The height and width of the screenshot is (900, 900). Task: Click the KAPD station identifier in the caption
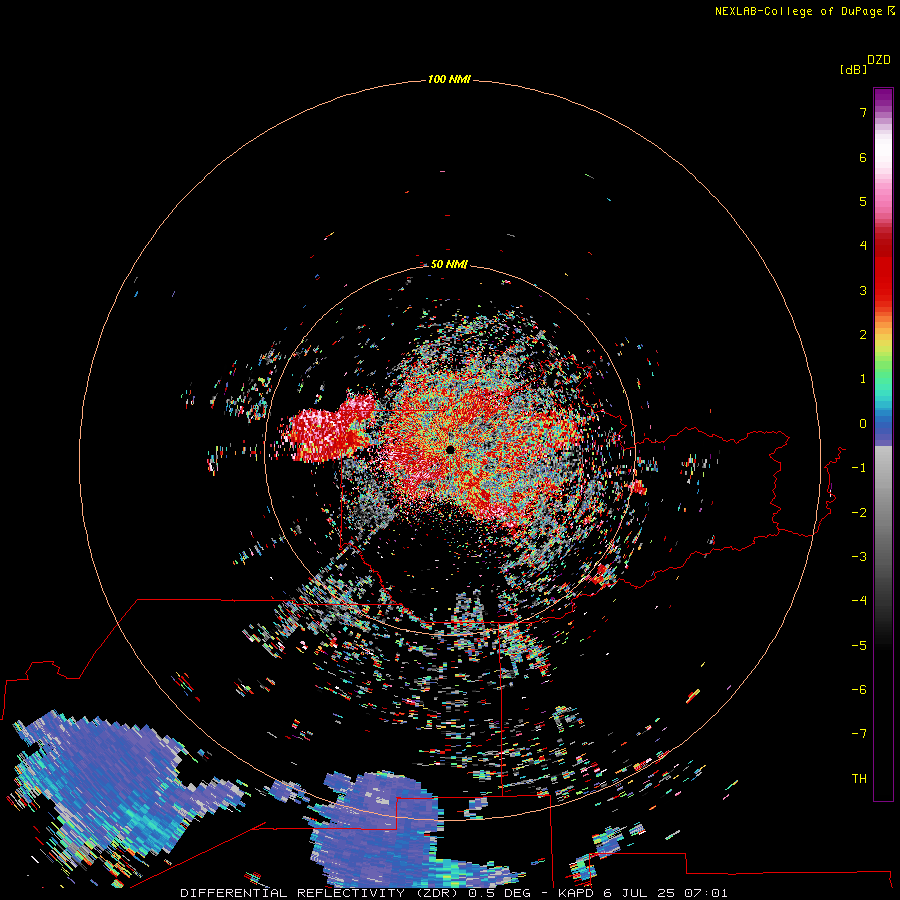(576, 893)
